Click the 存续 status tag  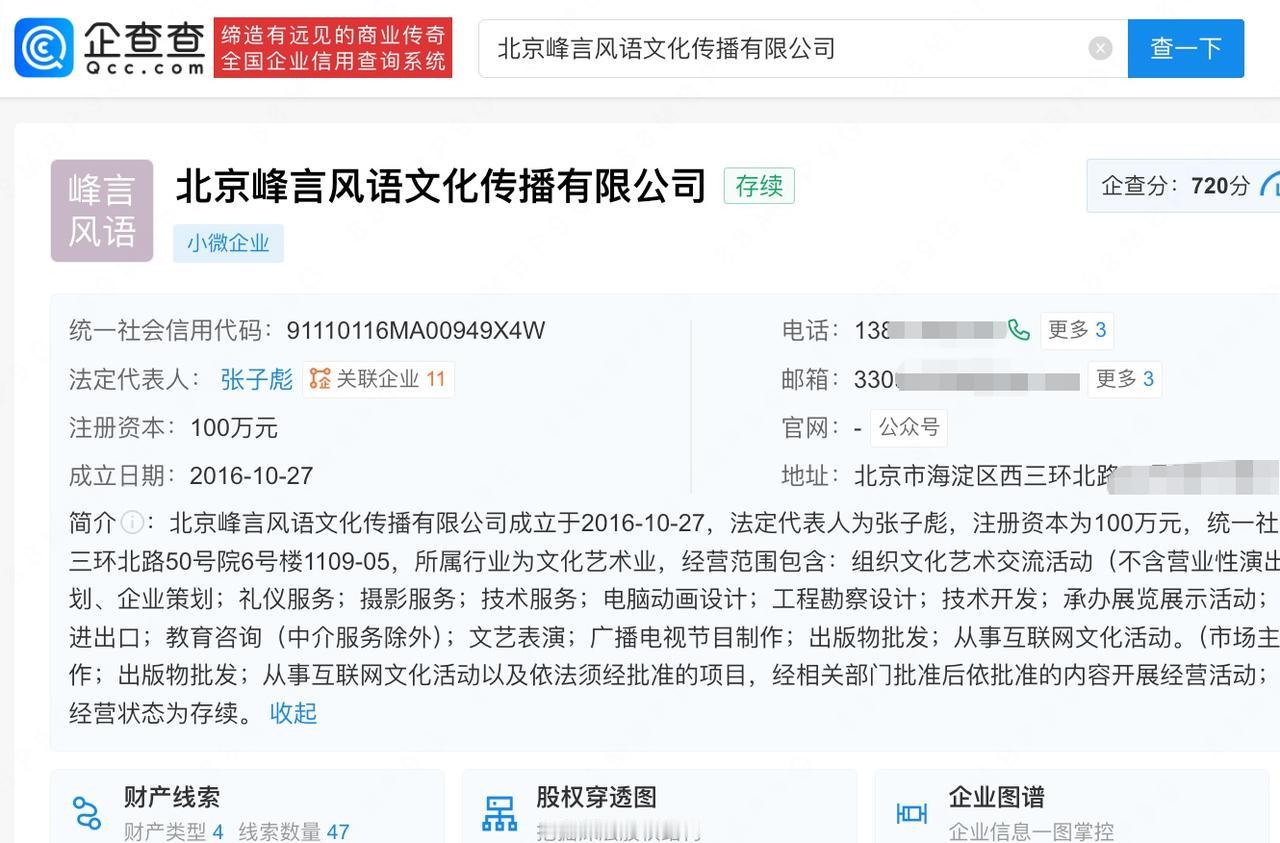pos(759,186)
